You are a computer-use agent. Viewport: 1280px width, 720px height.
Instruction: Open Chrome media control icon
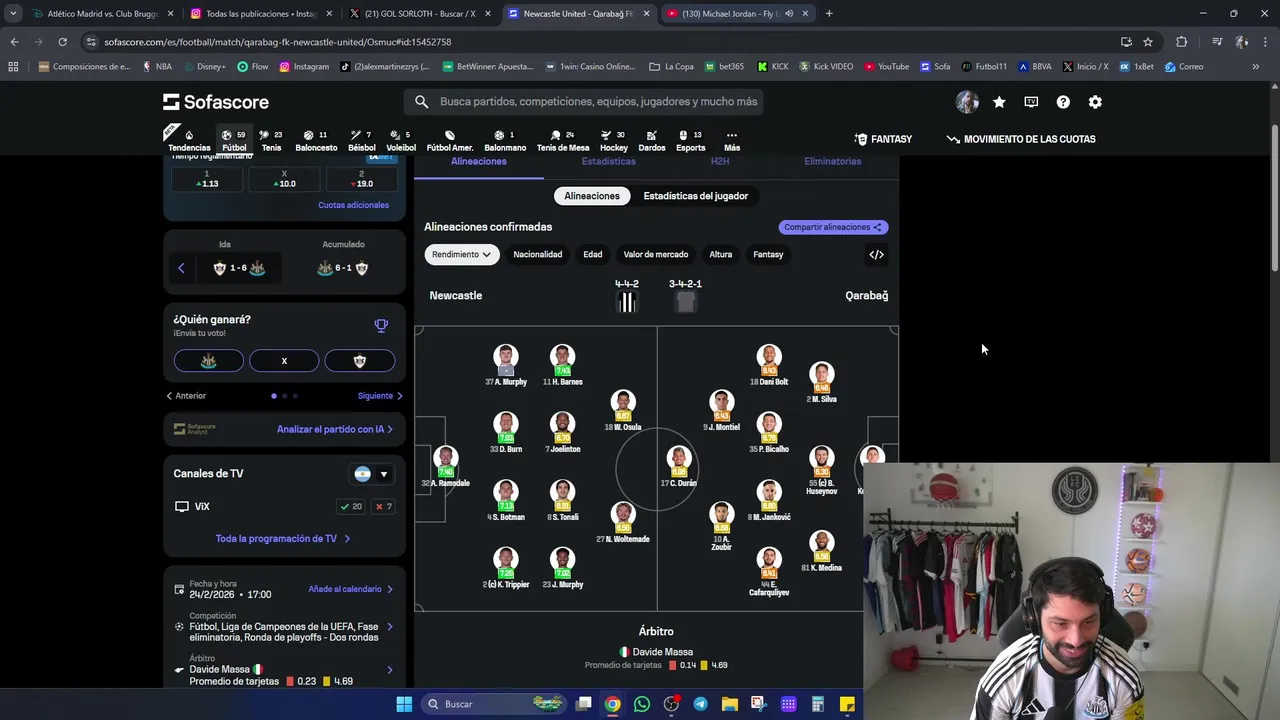(1216, 42)
